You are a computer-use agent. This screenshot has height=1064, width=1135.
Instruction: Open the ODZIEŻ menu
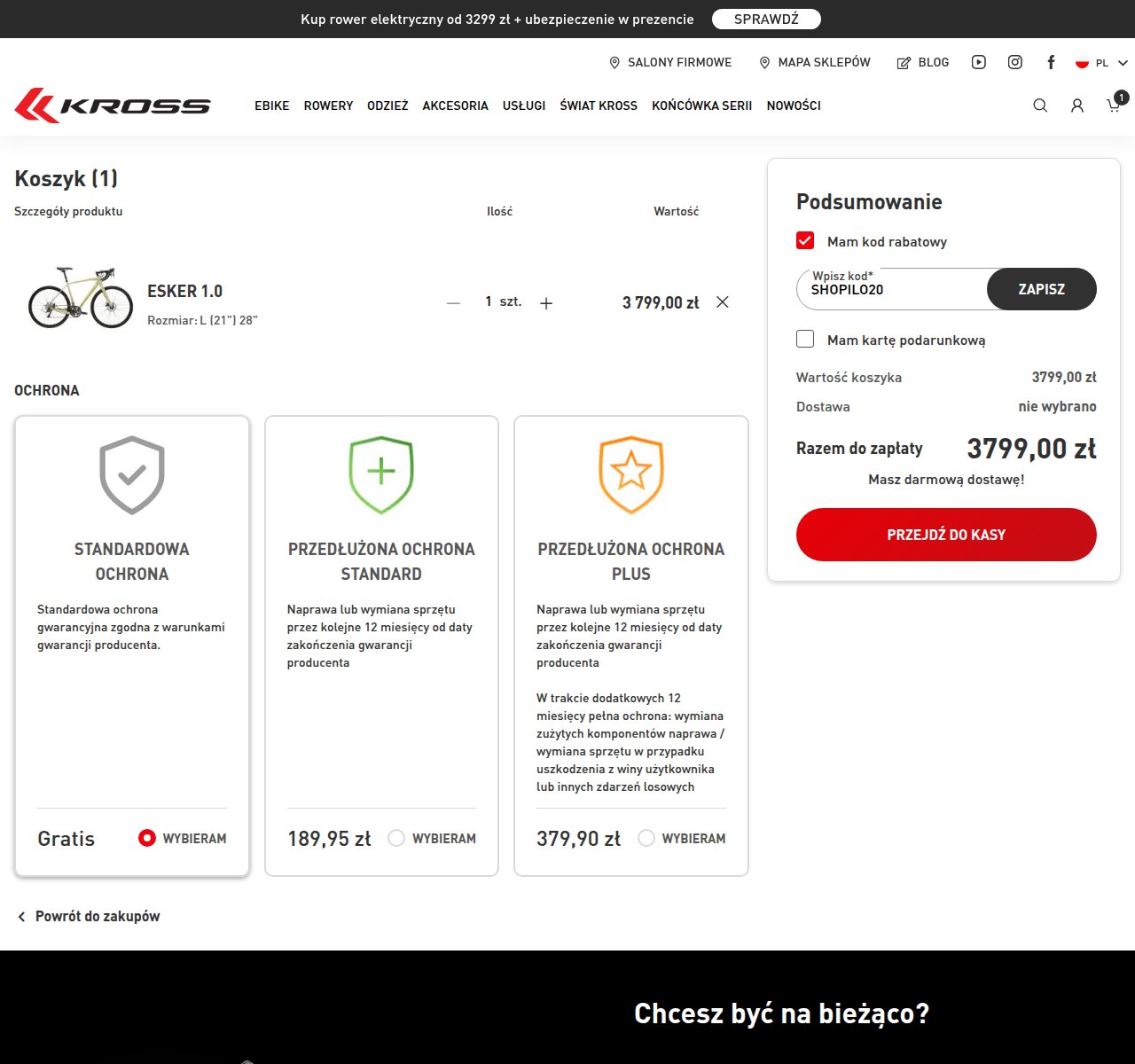tap(387, 106)
